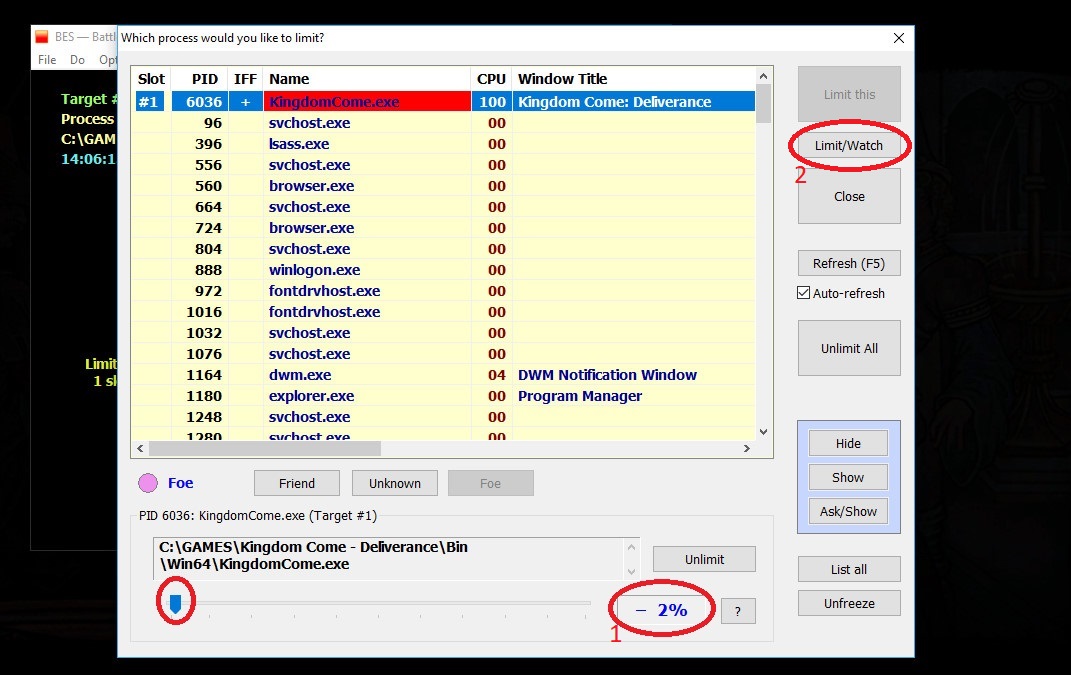Select the KingdomCome.exe process row
1071x675 pixels.
(444, 102)
